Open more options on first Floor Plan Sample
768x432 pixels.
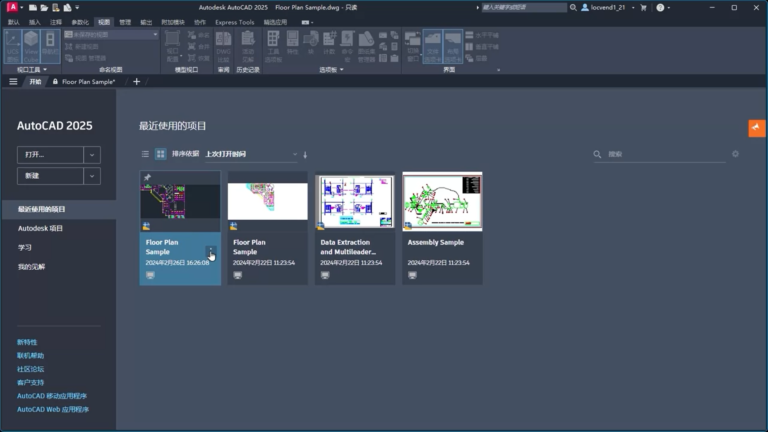tap(211, 251)
